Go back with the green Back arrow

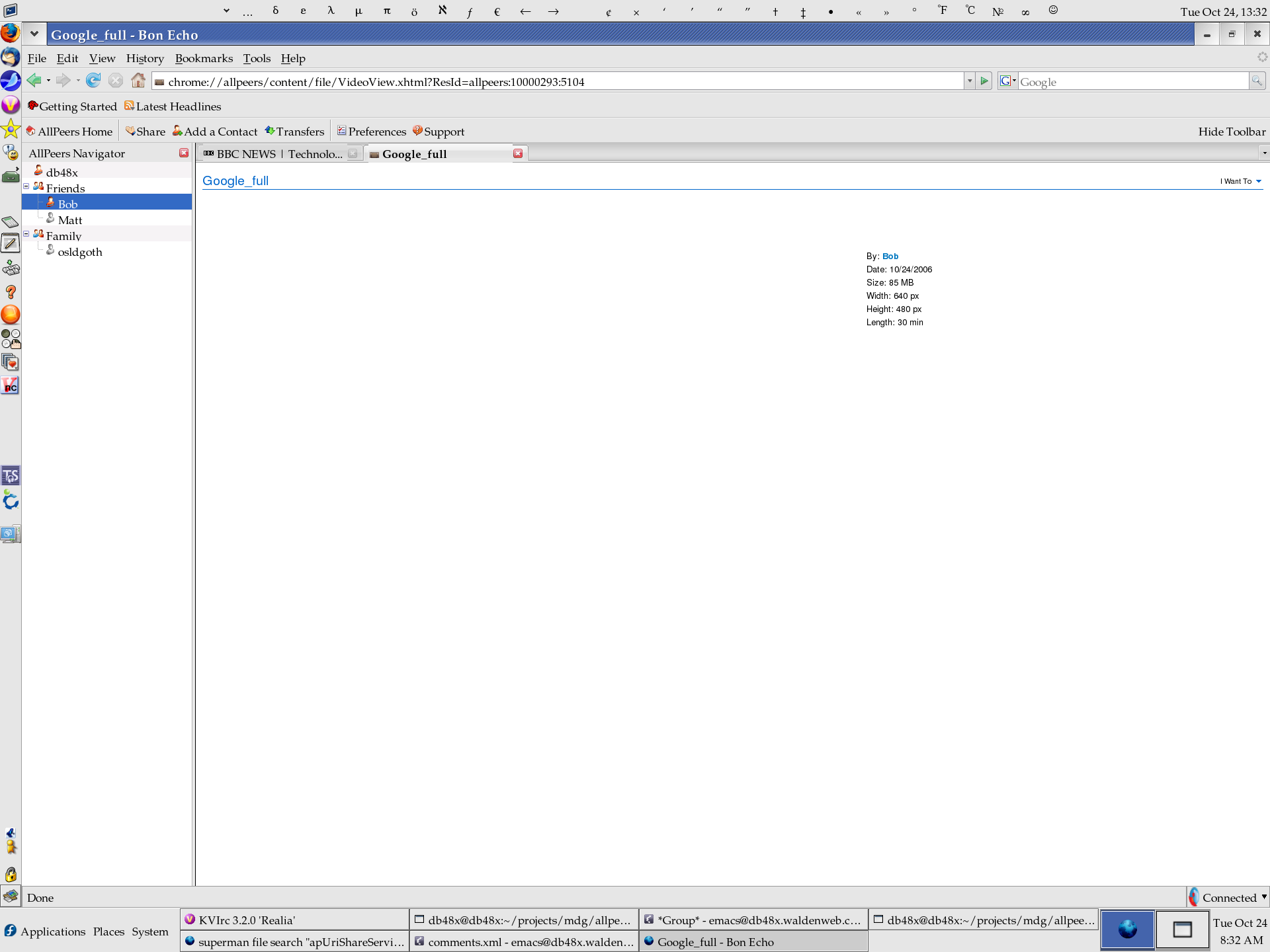34,81
